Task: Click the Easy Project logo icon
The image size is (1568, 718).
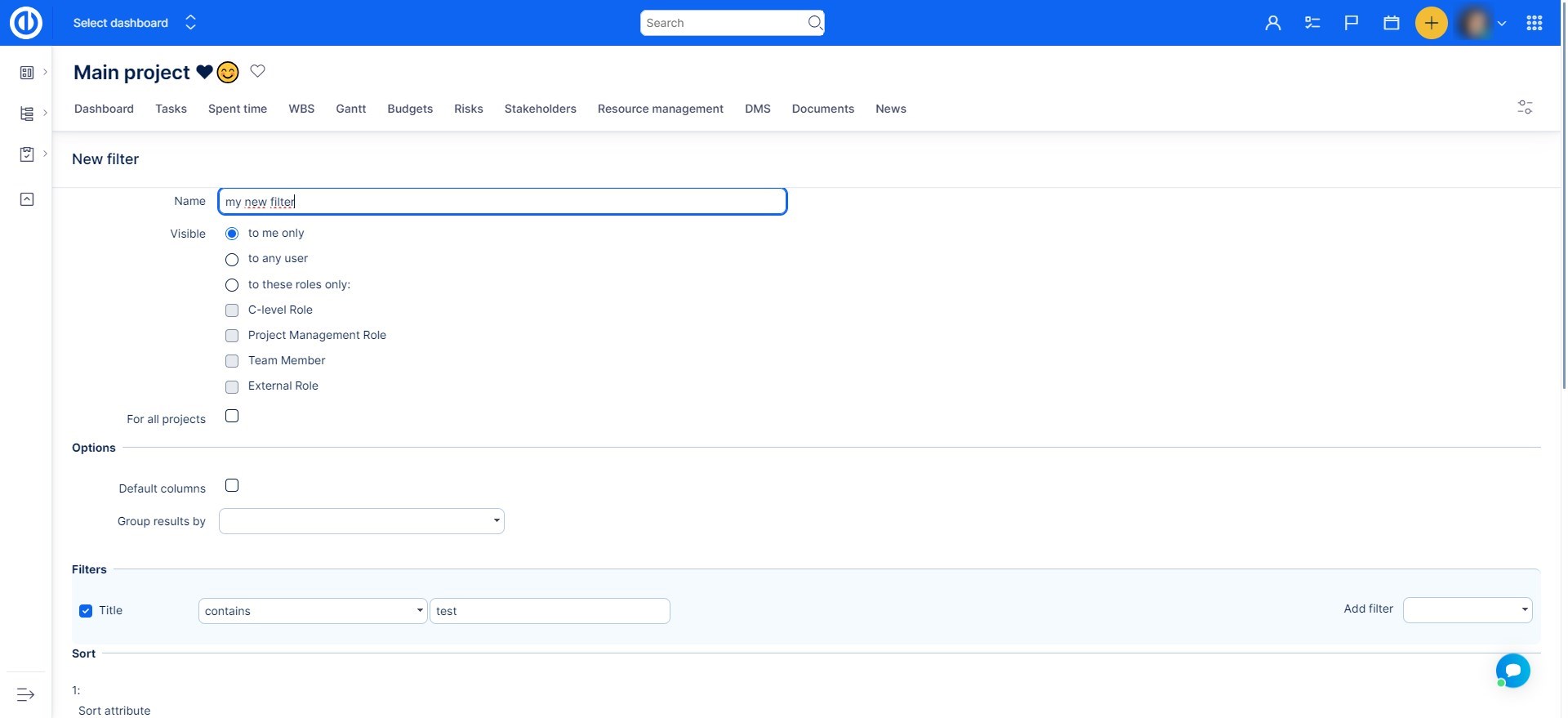Action: coord(25,23)
